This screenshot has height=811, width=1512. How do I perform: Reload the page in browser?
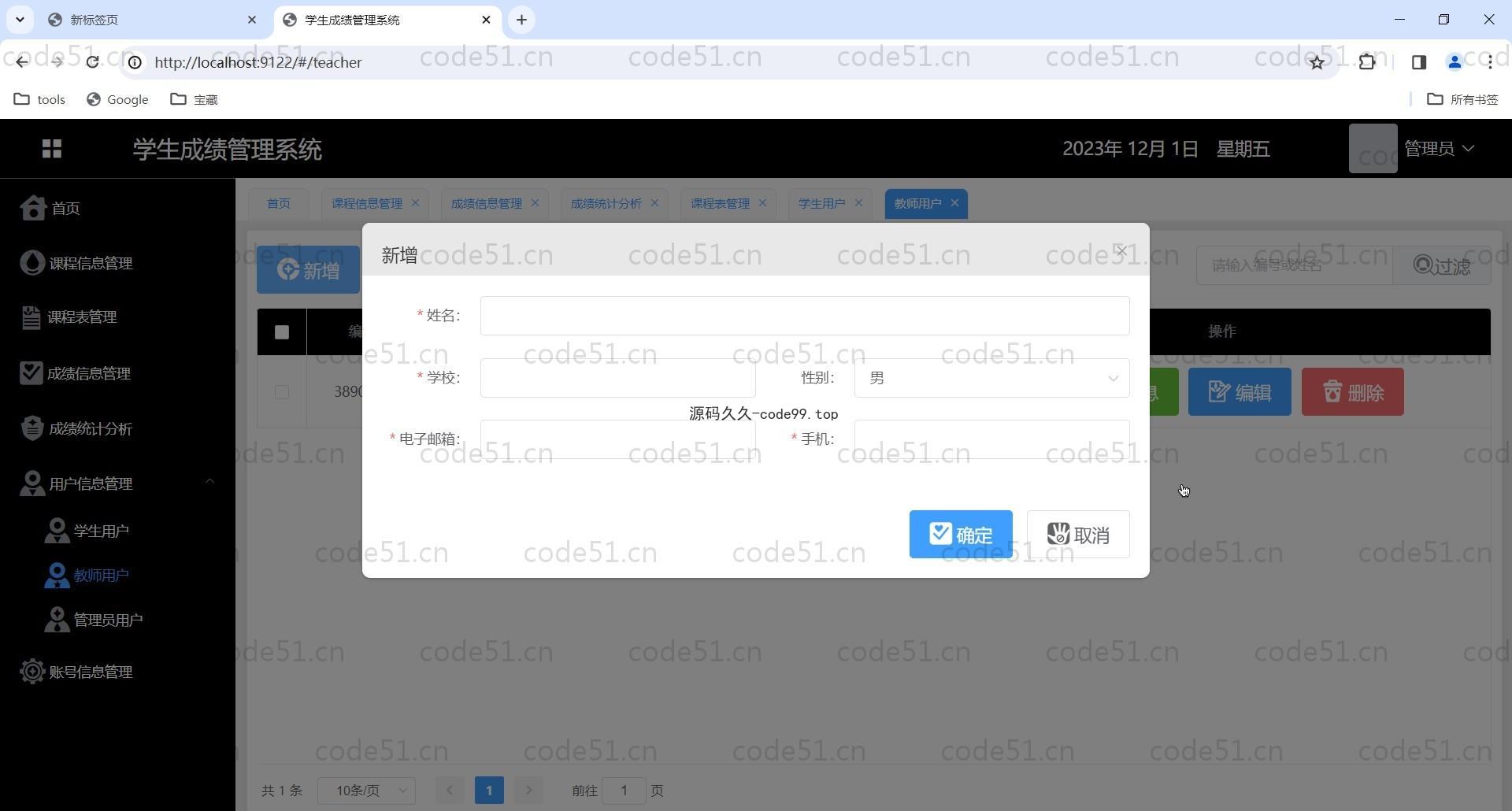point(93,62)
